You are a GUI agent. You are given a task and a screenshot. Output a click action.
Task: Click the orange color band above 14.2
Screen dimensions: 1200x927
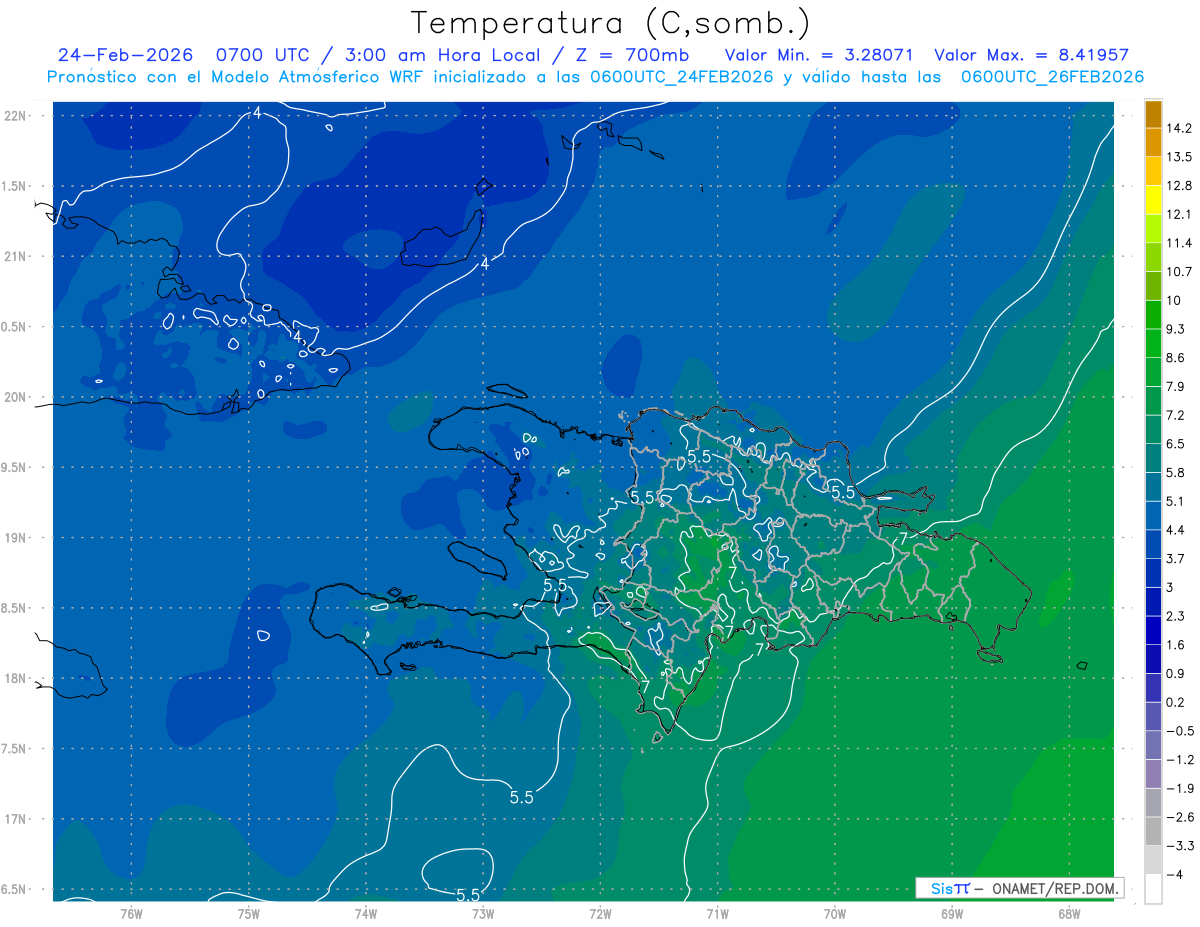click(1153, 114)
